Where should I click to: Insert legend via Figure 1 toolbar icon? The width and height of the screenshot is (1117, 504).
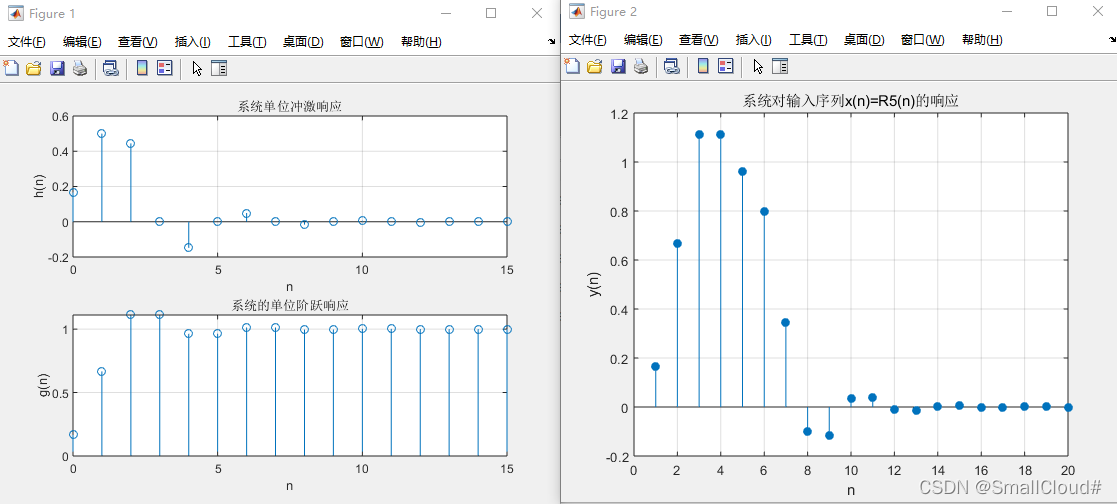[165, 68]
